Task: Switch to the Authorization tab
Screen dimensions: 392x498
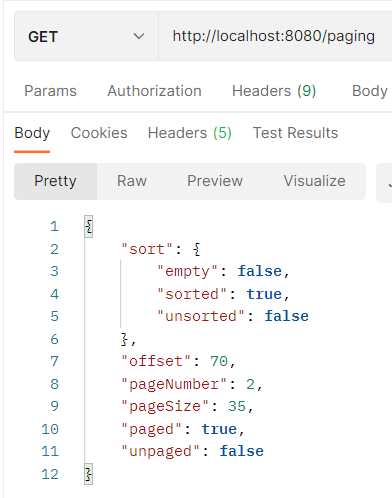Action: click(x=154, y=91)
